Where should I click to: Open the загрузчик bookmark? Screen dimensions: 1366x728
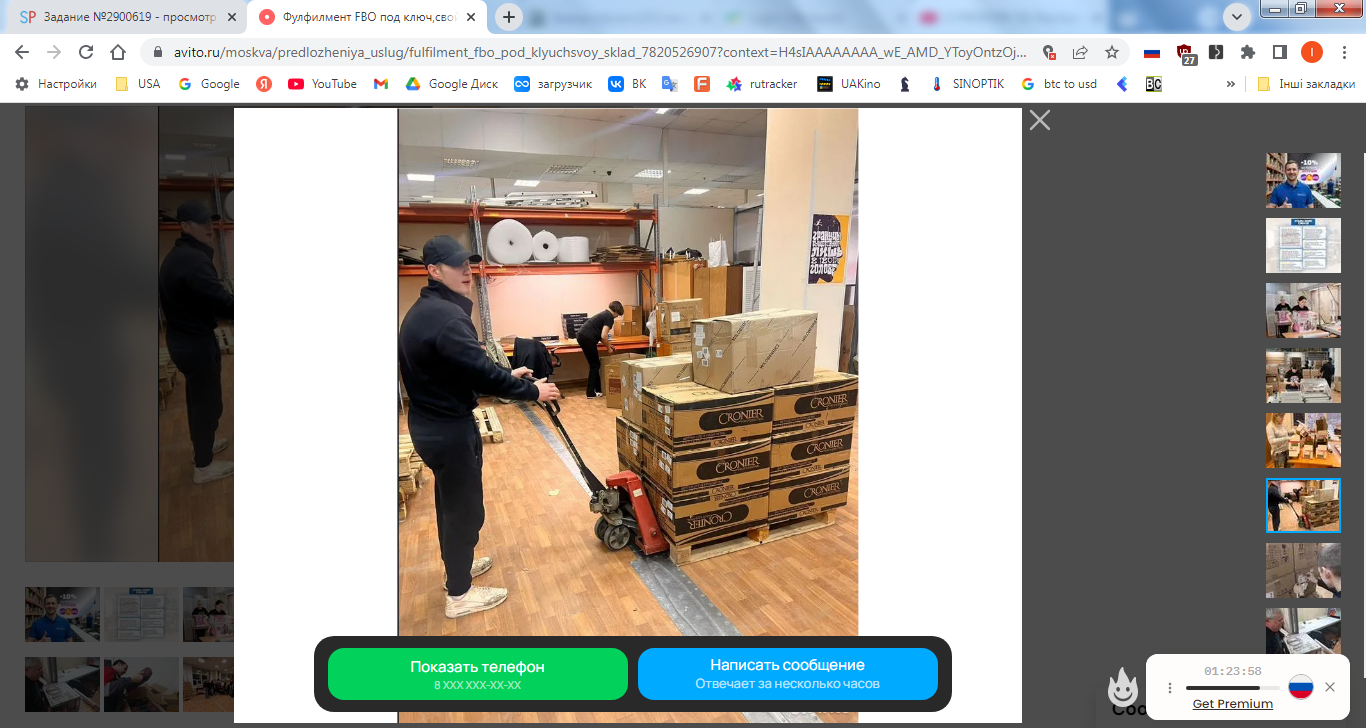pyautogui.click(x=553, y=84)
